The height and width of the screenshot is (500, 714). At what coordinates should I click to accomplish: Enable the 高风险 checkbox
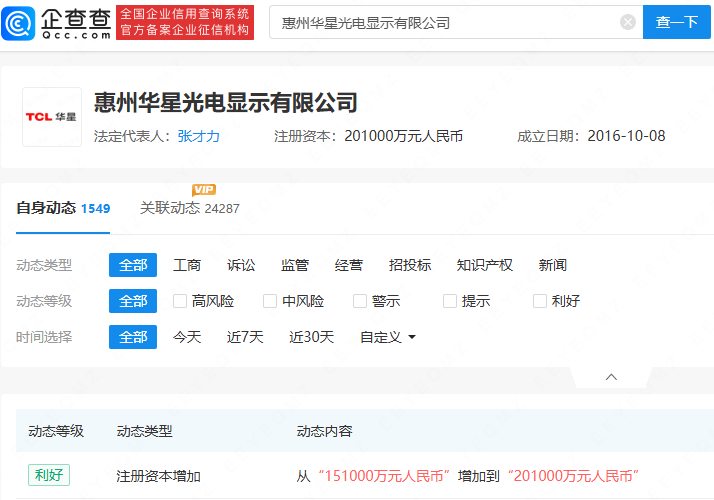tap(180, 301)
